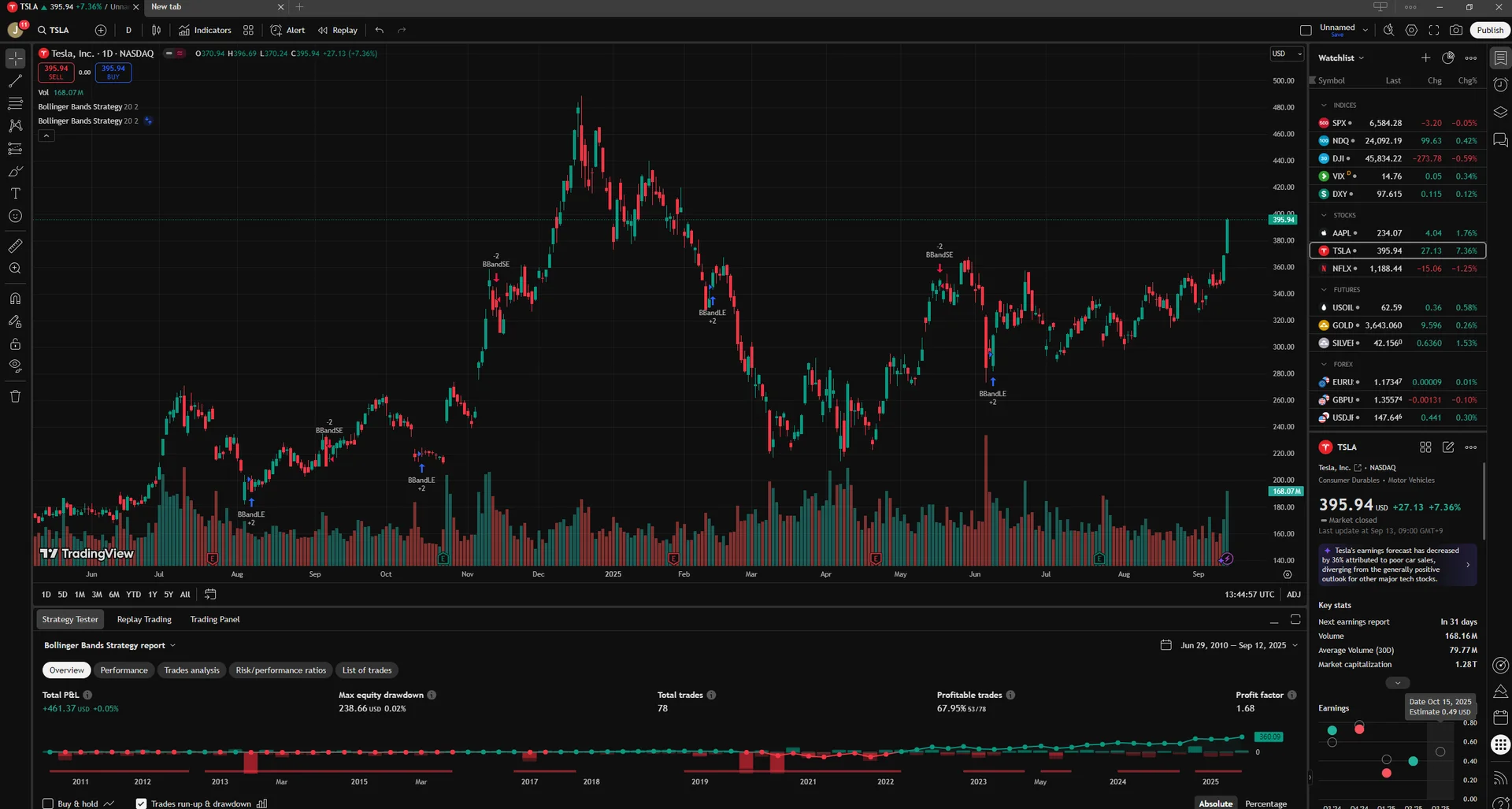Image resolution: width=1512 pixels, height=809 pixels.
Task: Switch equity chart to Percentage
Action: click(1266, 803)
